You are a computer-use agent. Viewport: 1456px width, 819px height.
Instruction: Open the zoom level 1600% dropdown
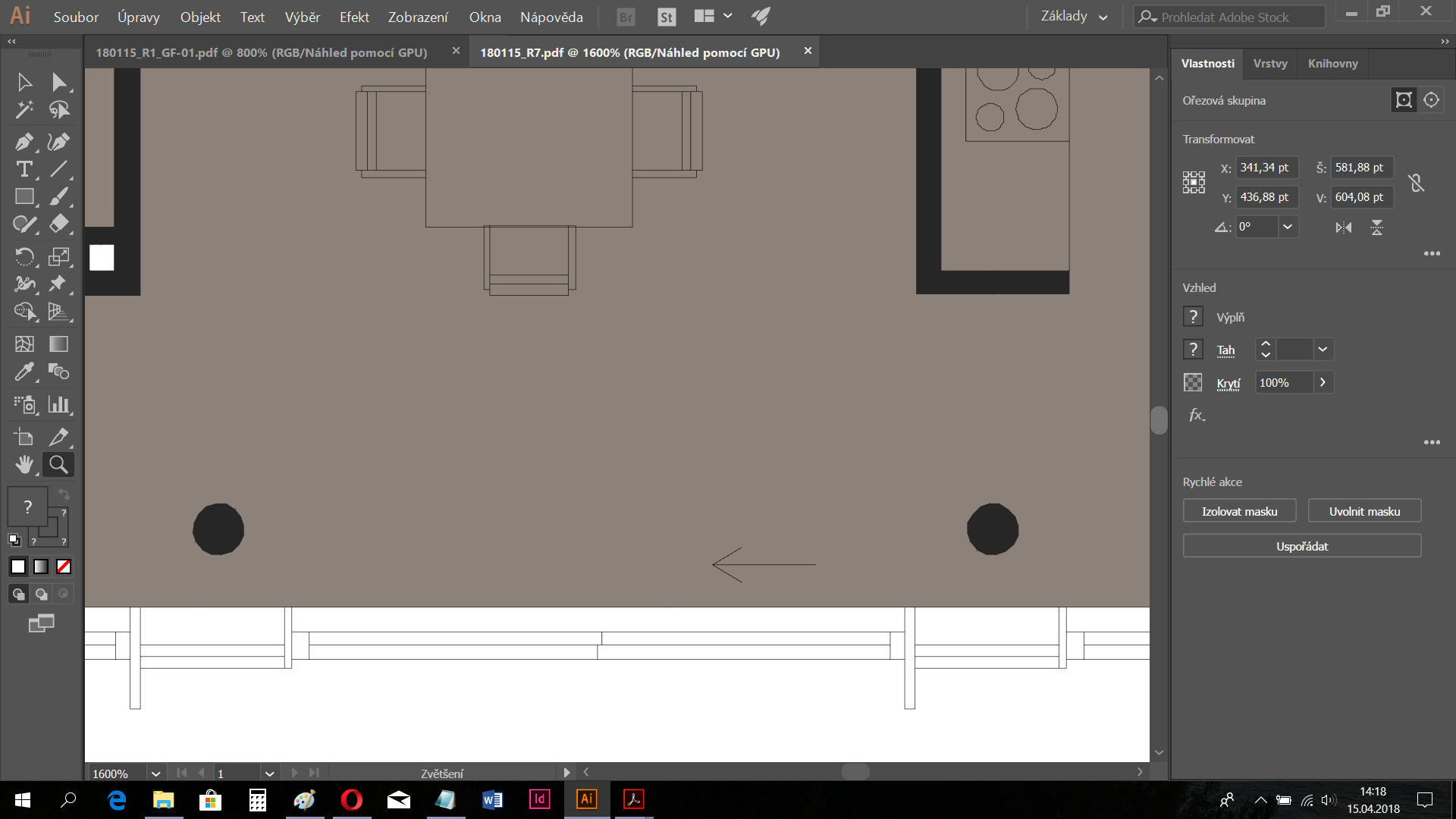coord(155,773)
